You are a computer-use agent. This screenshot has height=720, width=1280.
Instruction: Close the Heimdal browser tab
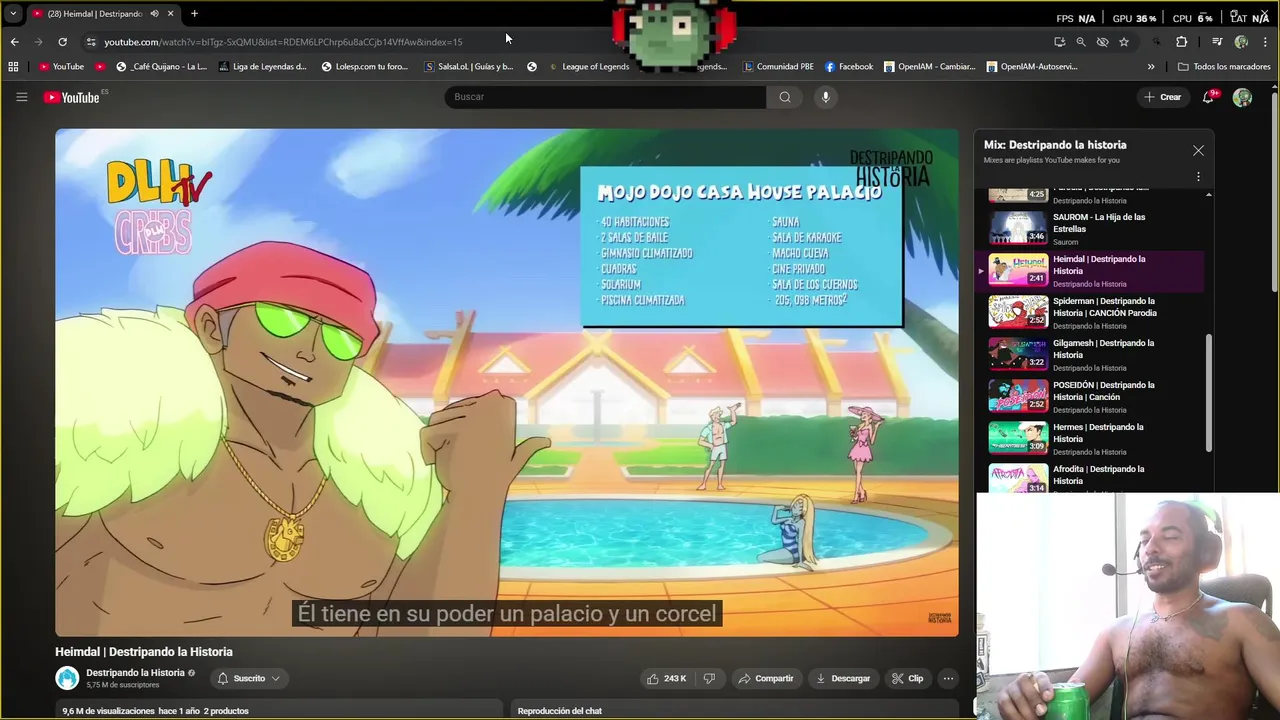pyautogui.click(x=170, y=13)
